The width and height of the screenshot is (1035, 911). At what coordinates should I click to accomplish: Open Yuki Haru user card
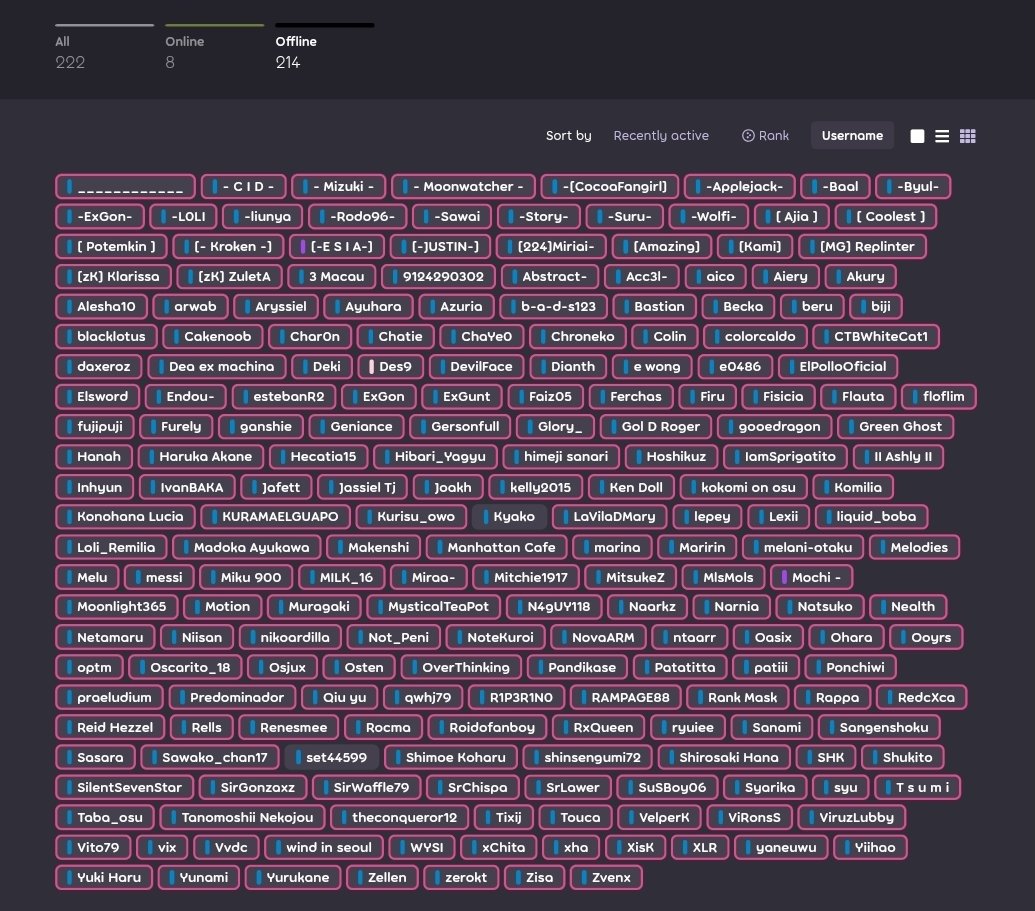[x=104, y=878]
